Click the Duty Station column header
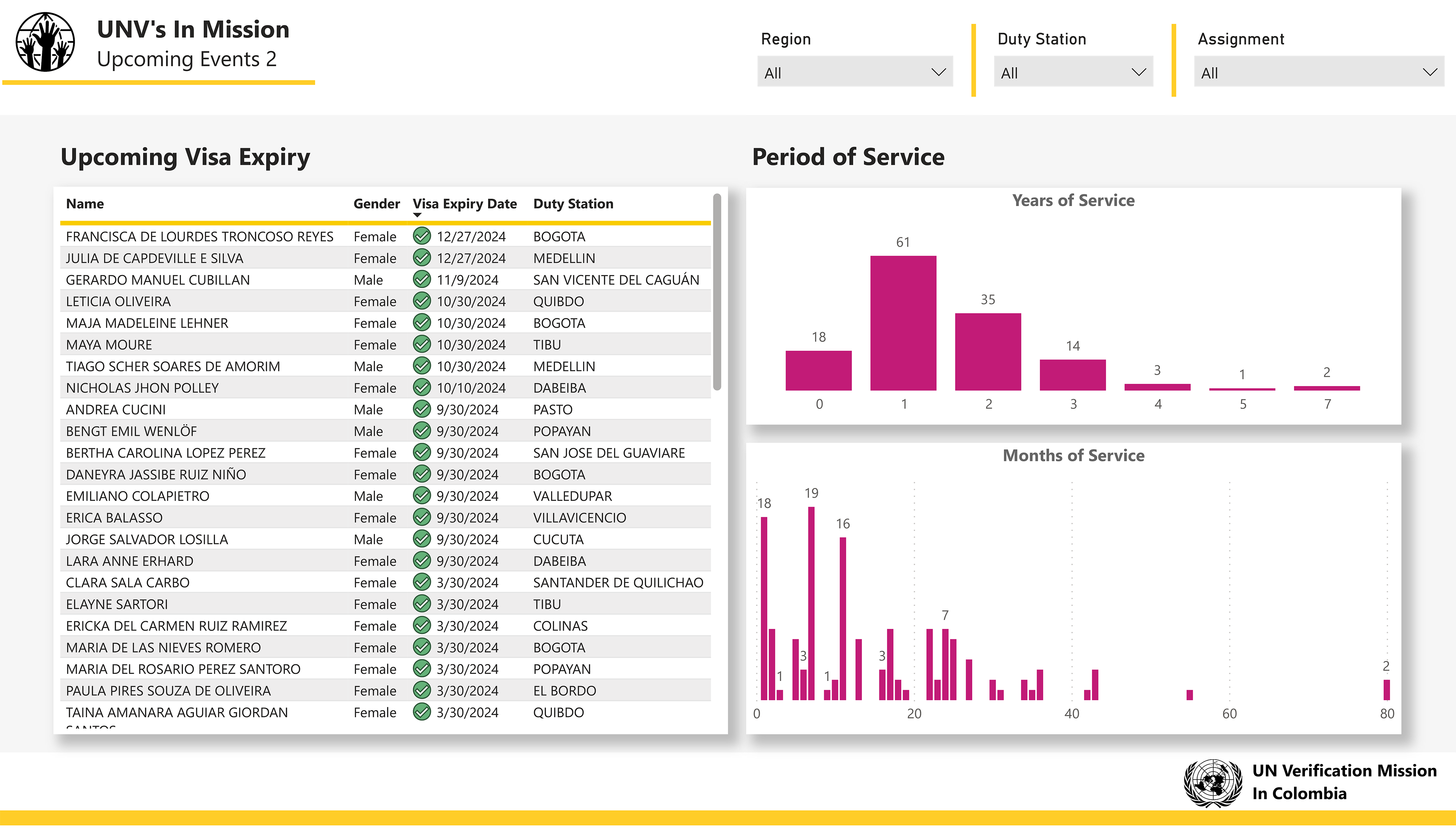Image resolution: width=1456 pixels, height=831 pixels. coord(573,204)
